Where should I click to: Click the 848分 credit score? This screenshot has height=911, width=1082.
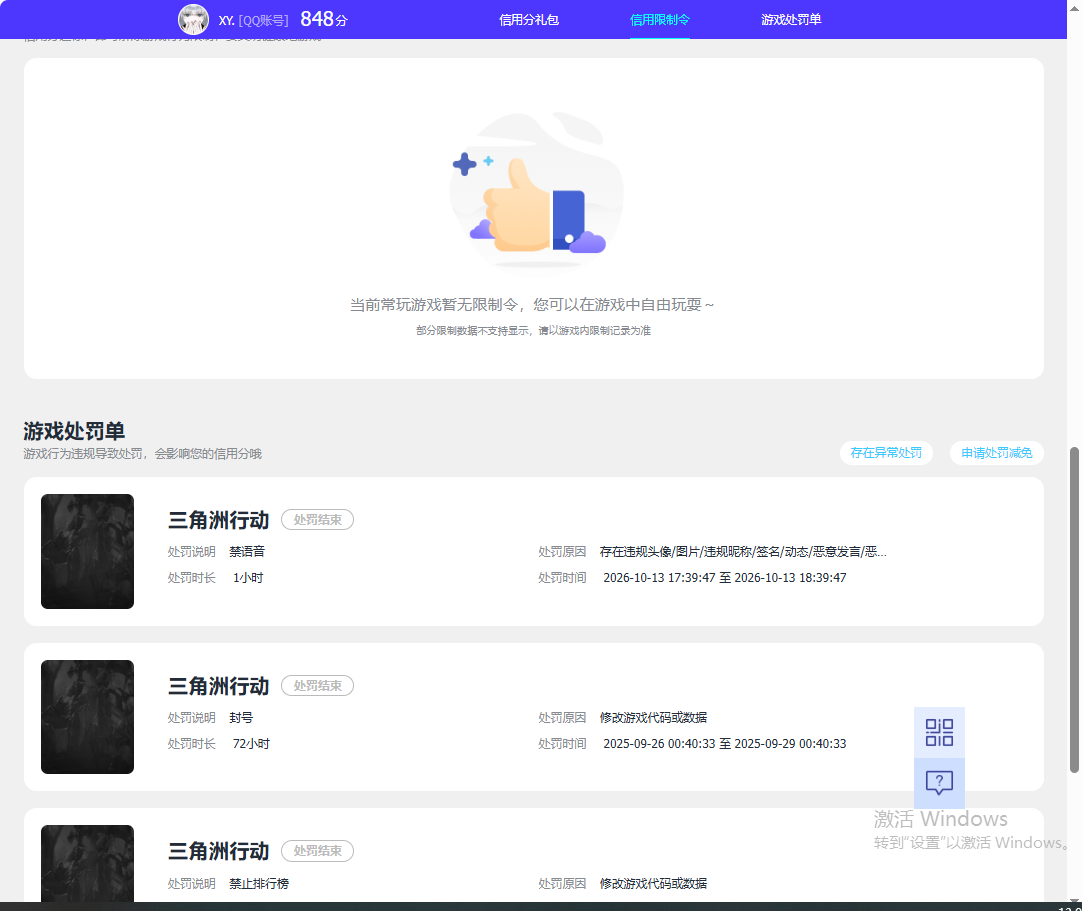pos(324,19)
